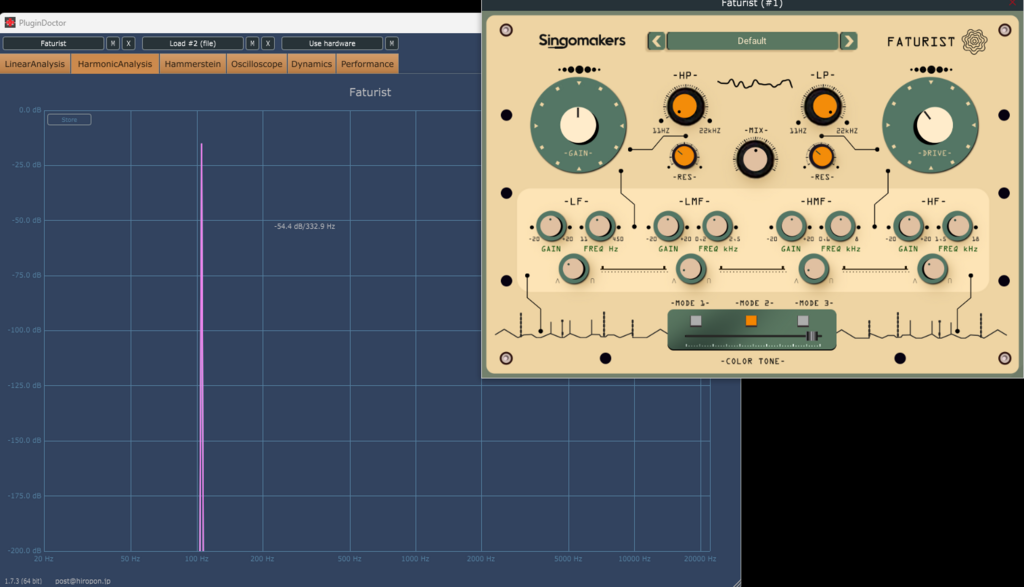Screen dimensions: 1024x587
Task: Click the HMF band shape knob
Action: (x=814, y=269)
